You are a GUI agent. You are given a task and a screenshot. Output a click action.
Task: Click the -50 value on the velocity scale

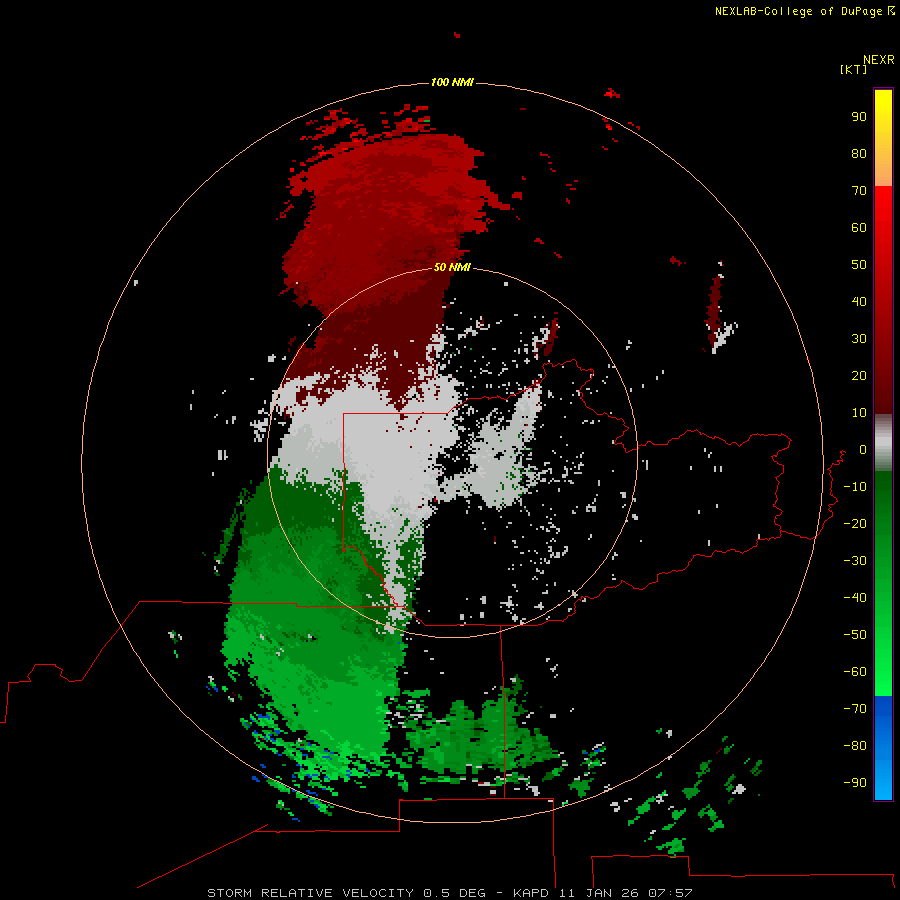[855, 635]
